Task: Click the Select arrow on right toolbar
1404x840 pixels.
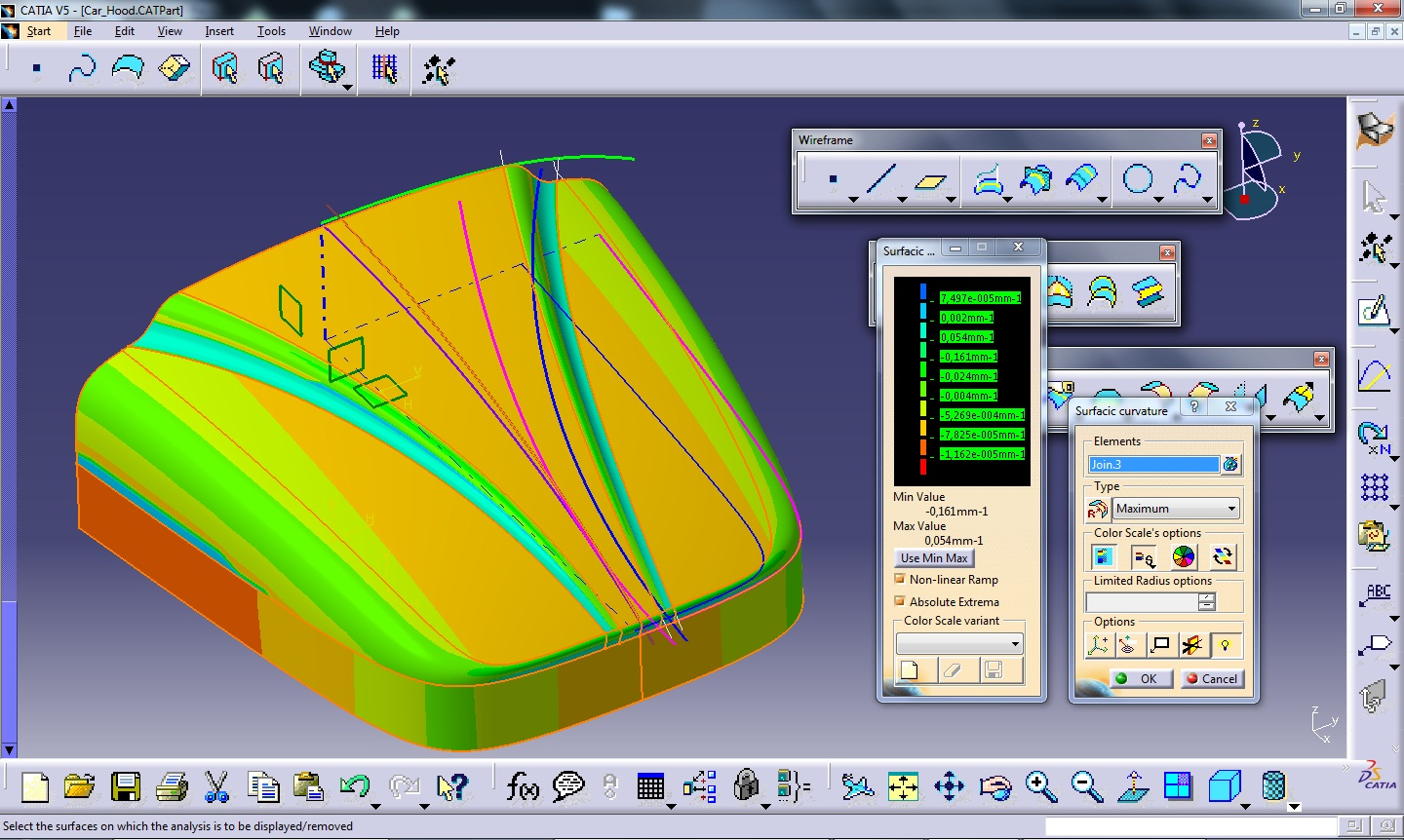Action: point(1374,197)
